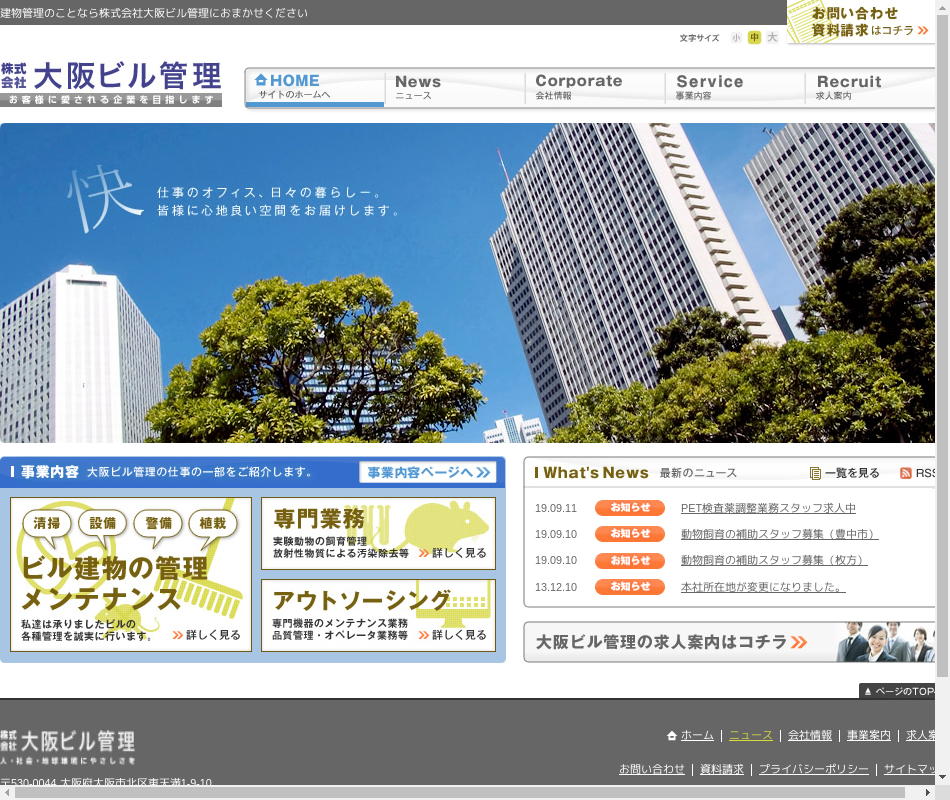The image size is (950, 800).
Task: Click the 事業内容ページへ button
Action: [x=427, y=473]
